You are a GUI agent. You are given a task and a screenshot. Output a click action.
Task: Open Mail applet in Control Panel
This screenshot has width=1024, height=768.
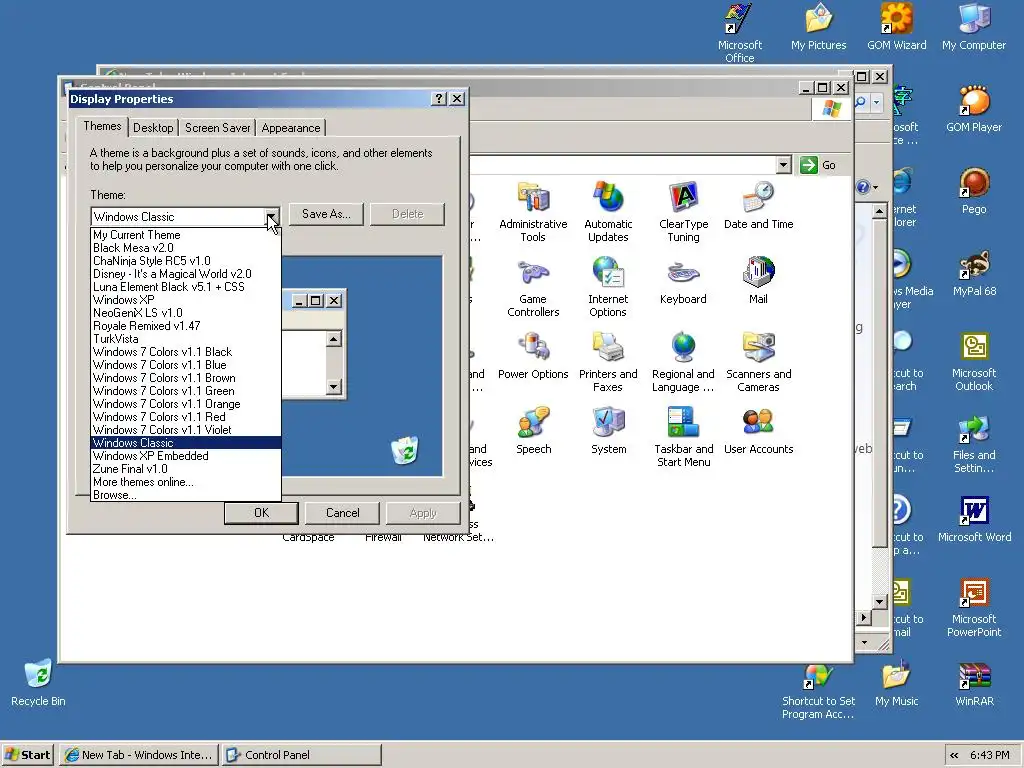coord(758,281)
